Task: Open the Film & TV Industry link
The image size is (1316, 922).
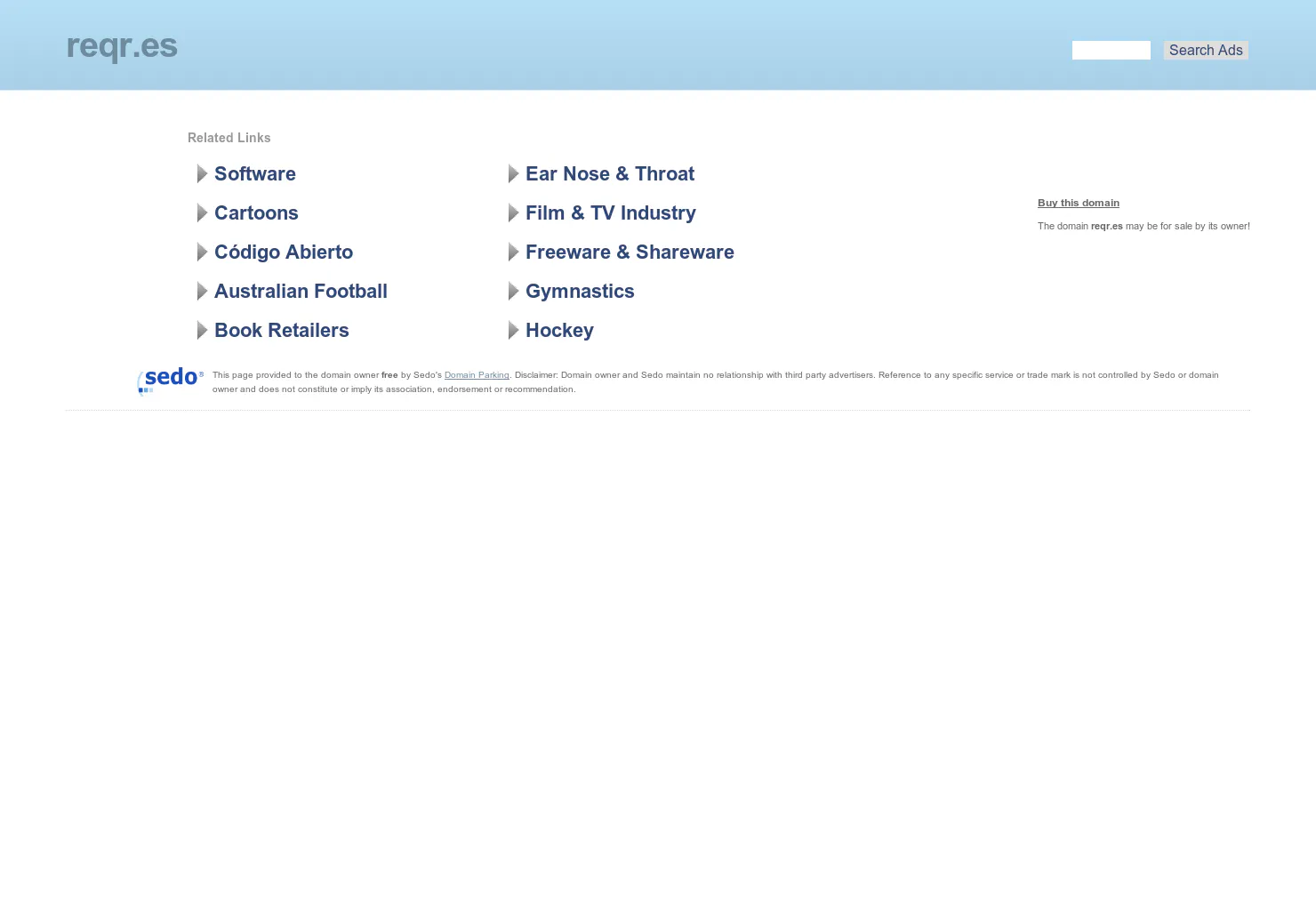Action: click(x=610, y=213)
